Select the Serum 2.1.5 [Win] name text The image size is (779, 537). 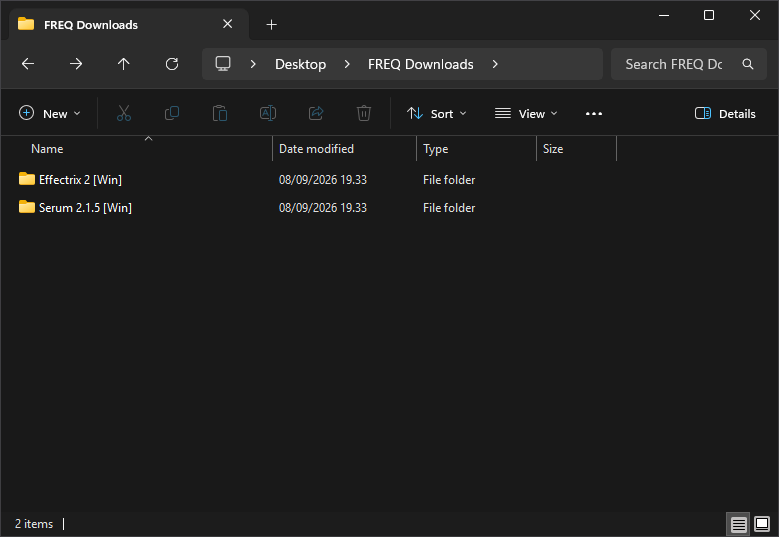click(x=85, y=207)
